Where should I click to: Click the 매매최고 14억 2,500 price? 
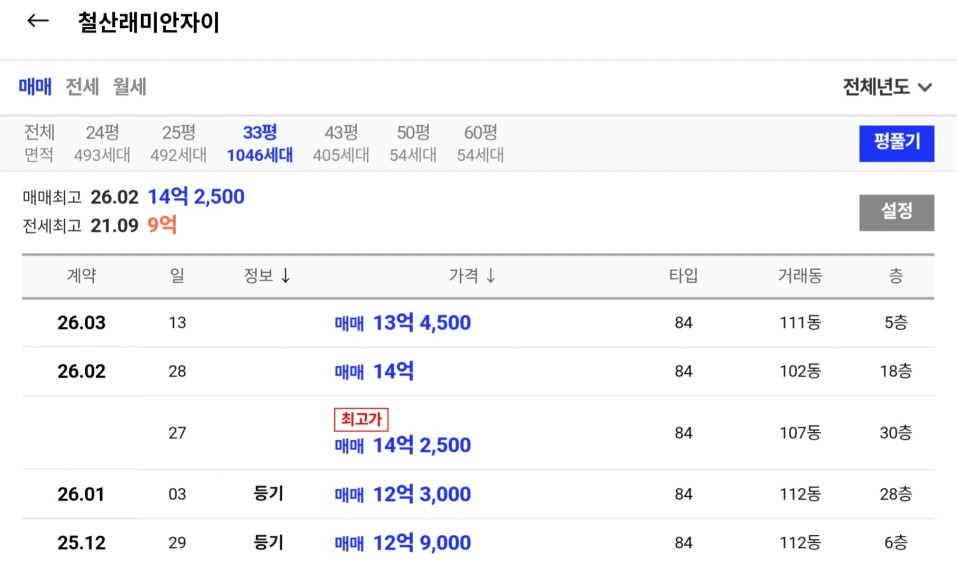196,197
